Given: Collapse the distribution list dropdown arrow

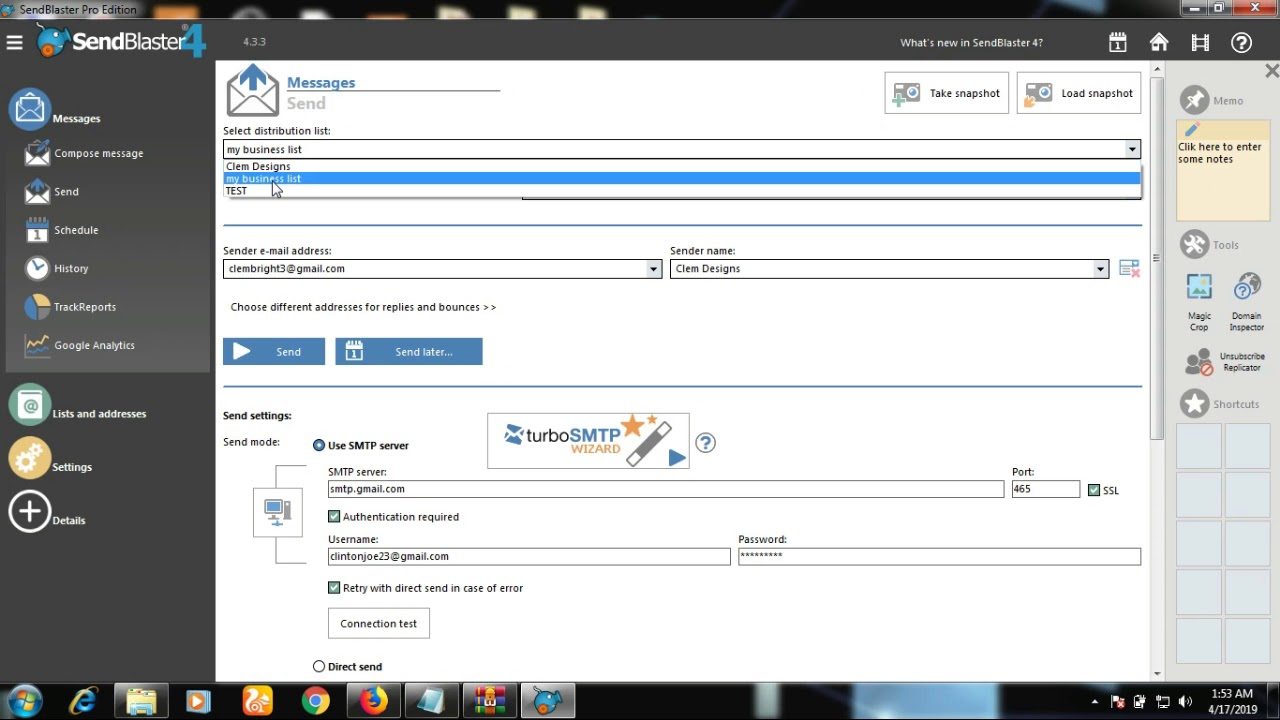Looking at the screenshot, I should coord(1132,149).
